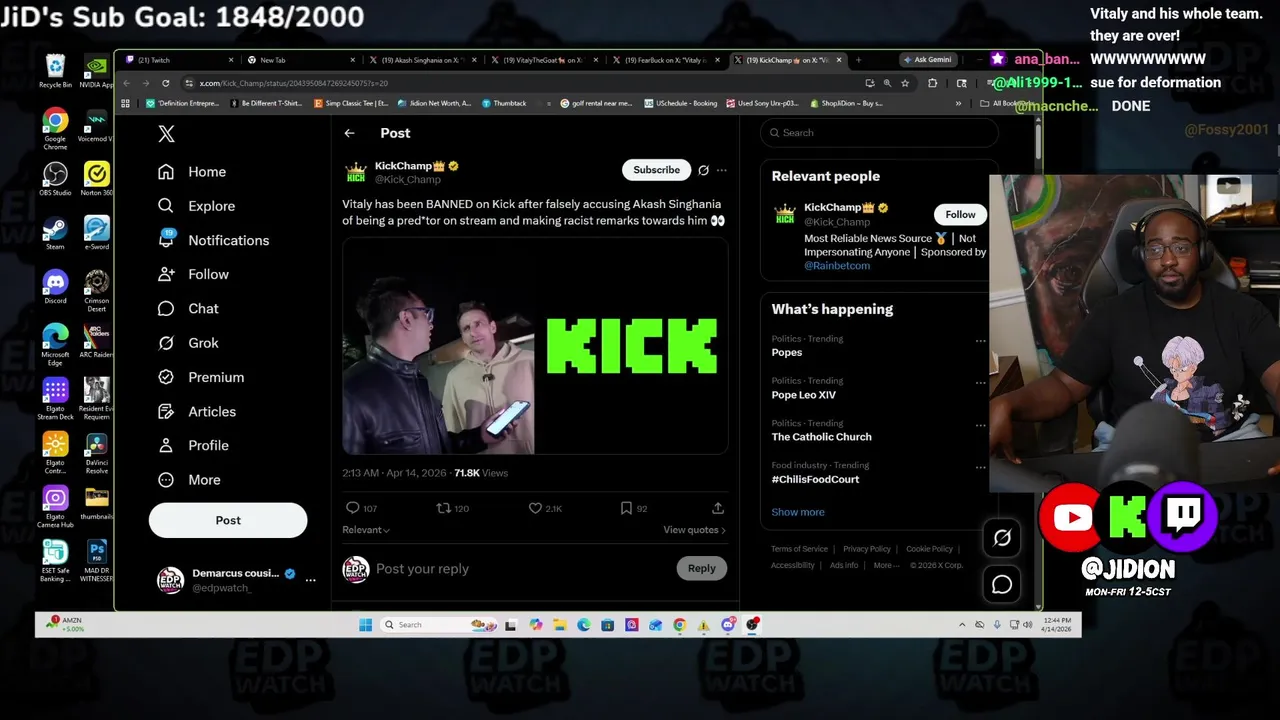Open the floating chat messages button
Viewport: 1280px width, 720px height.
pos(1002,585)
